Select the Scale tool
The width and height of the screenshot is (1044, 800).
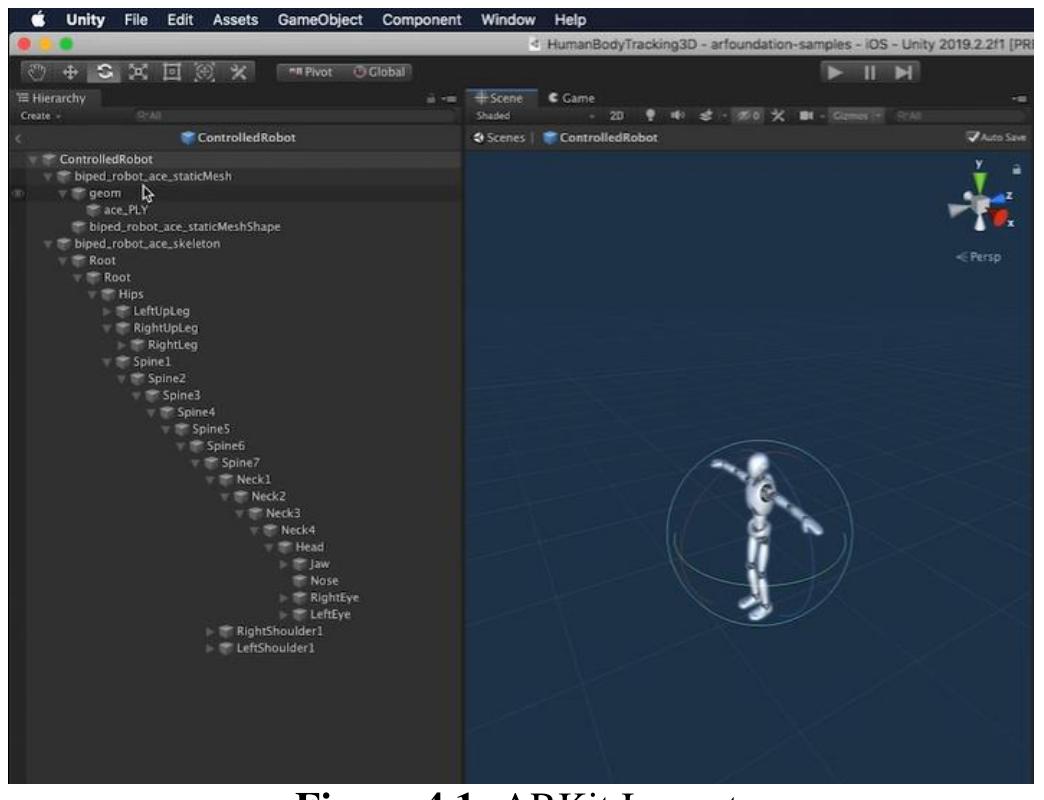(x=138, y=72)
